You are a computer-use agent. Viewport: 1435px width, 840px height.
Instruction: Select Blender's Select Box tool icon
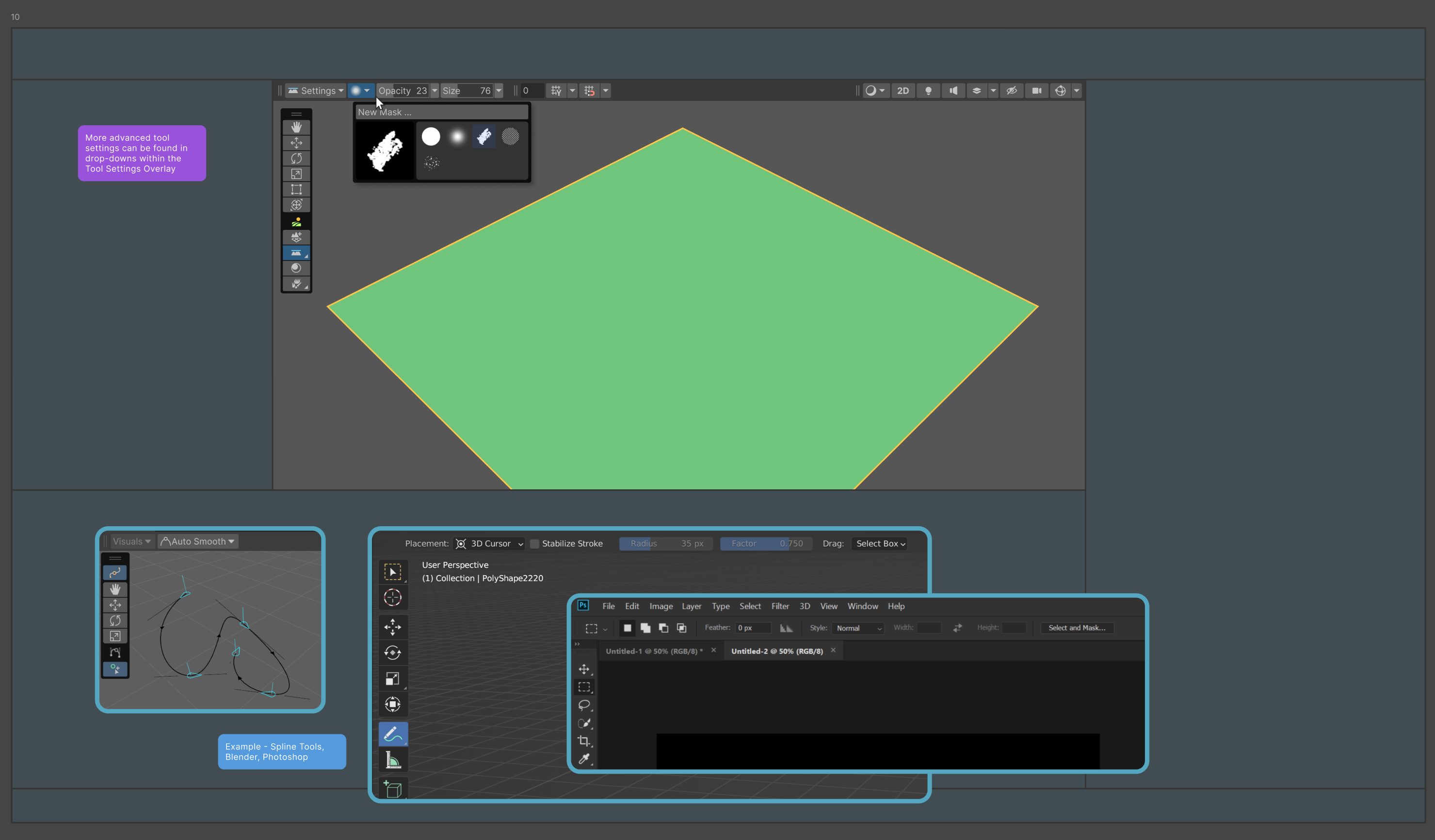click(393, 572)
